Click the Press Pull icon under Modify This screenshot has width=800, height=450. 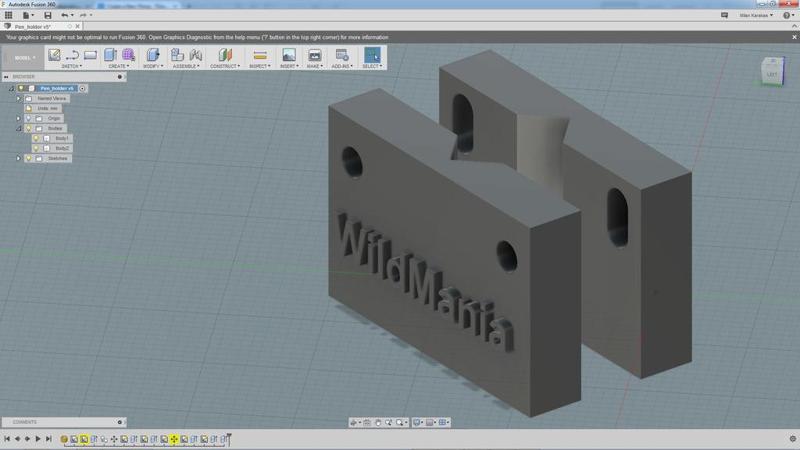pos(151,55)
